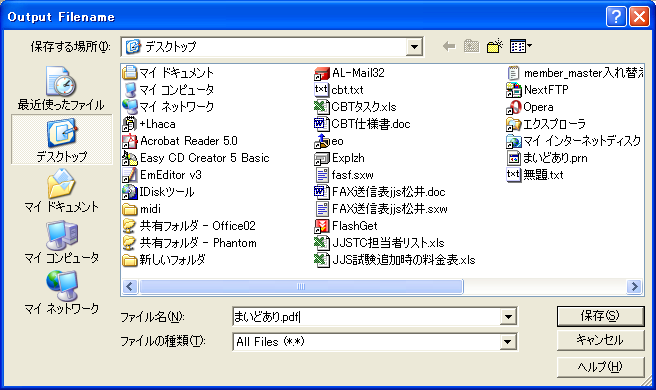The height and width of the screenshot is (390, 656).
Task: Select FAX送信表jjs松井.sxw
Action: pos(381,209)
